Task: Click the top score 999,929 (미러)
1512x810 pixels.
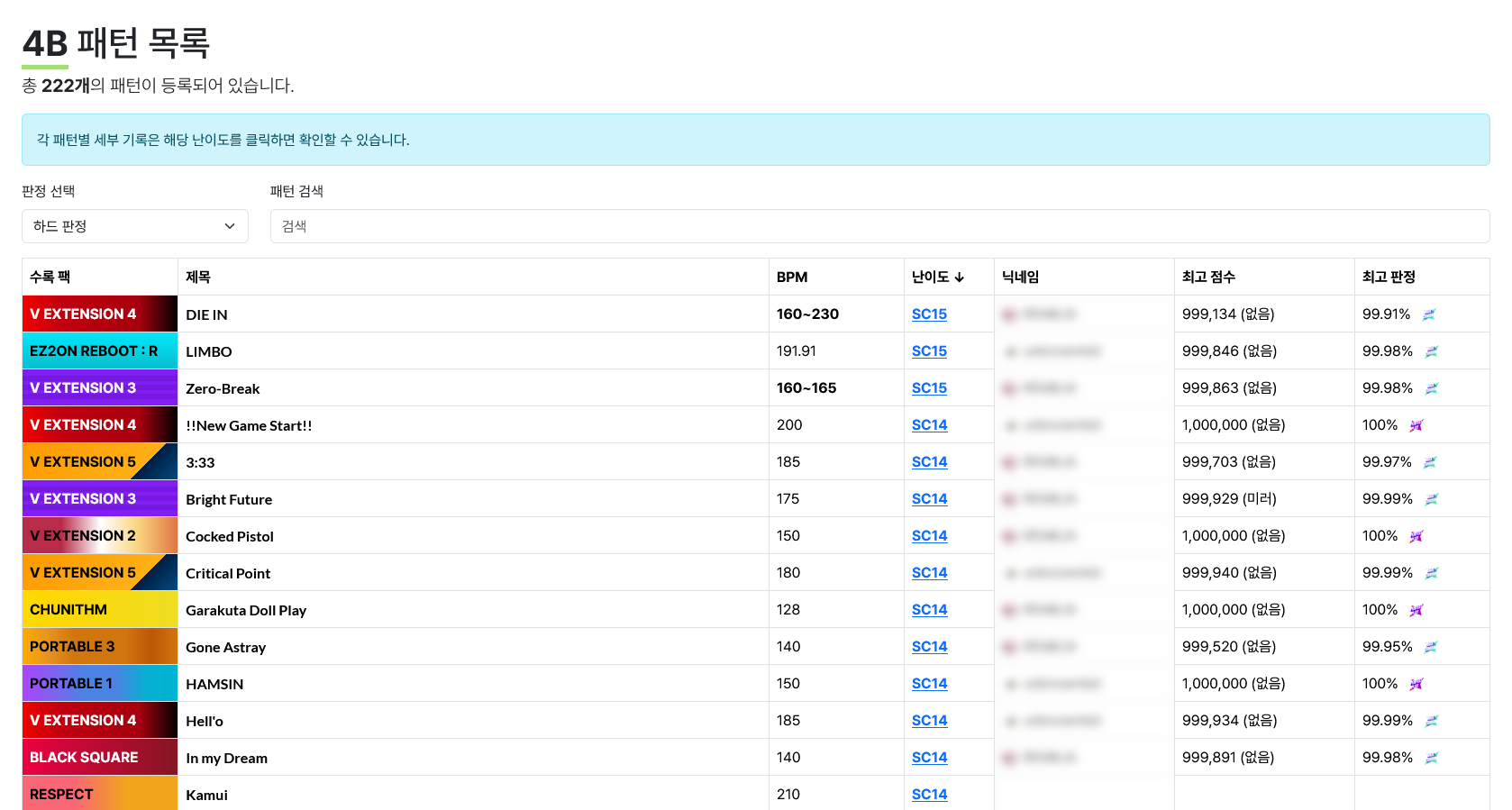Action: tap(1229, 498)
